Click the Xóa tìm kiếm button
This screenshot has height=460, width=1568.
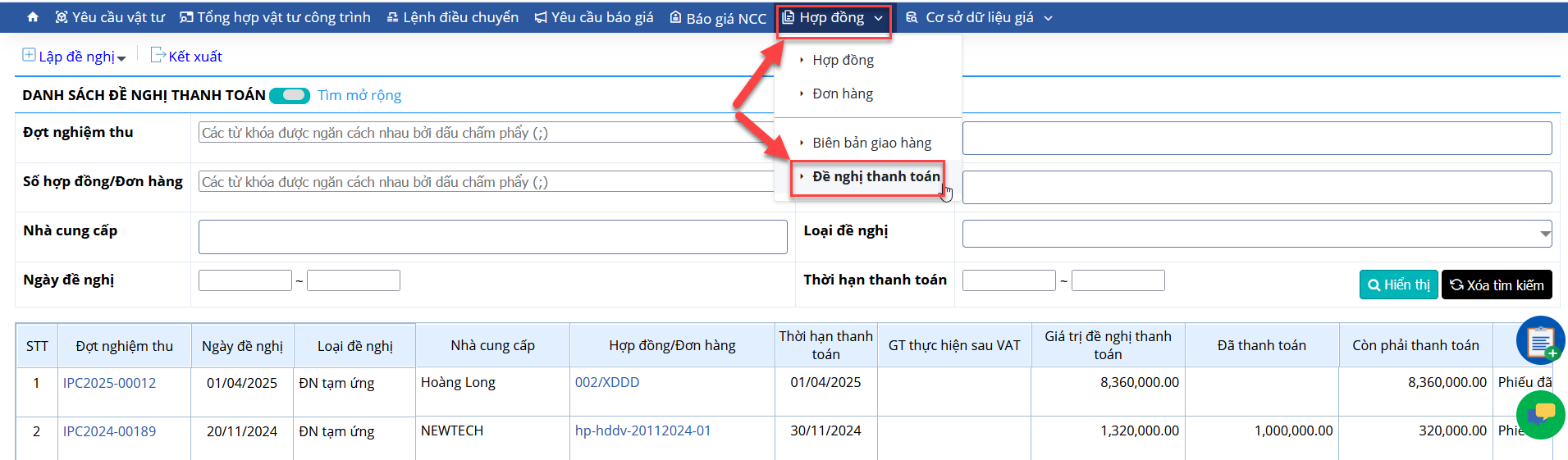click(1497, 285)
